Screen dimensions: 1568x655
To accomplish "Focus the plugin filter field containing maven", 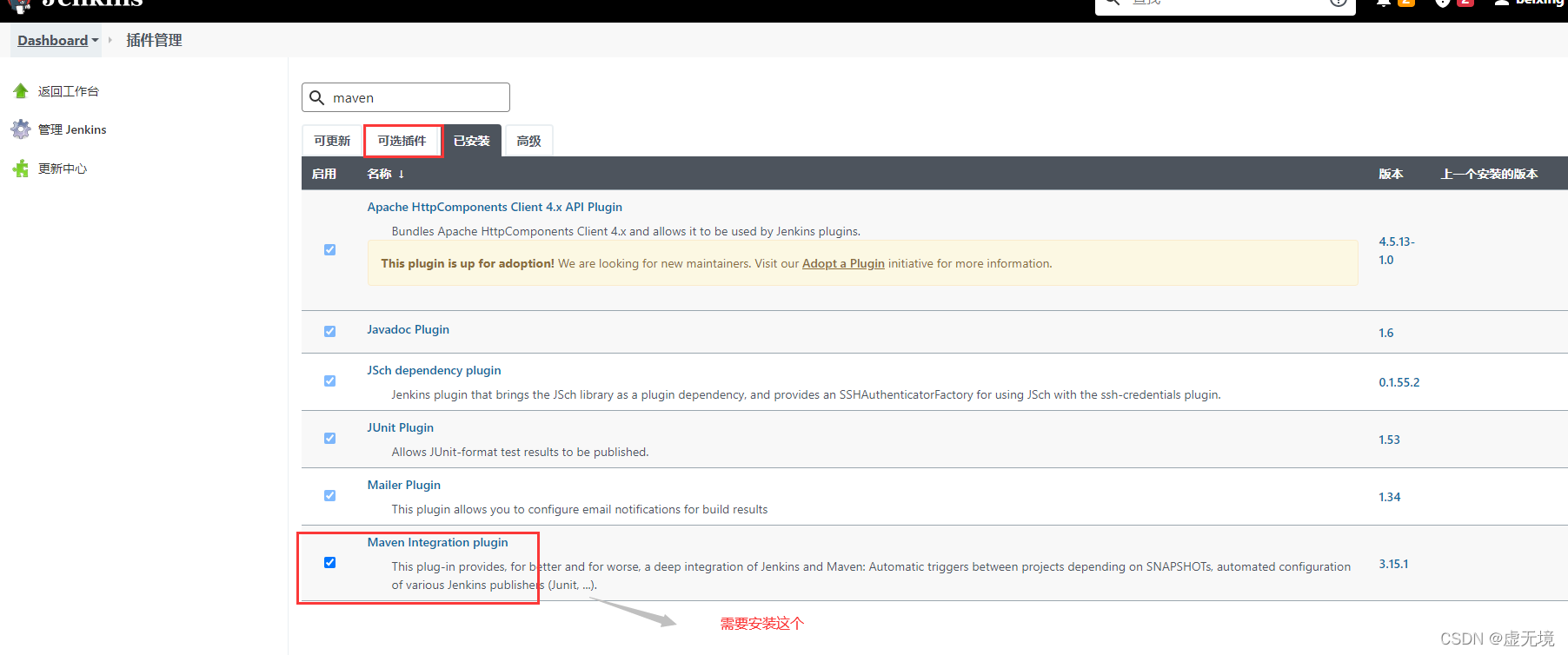I will 406,97.
